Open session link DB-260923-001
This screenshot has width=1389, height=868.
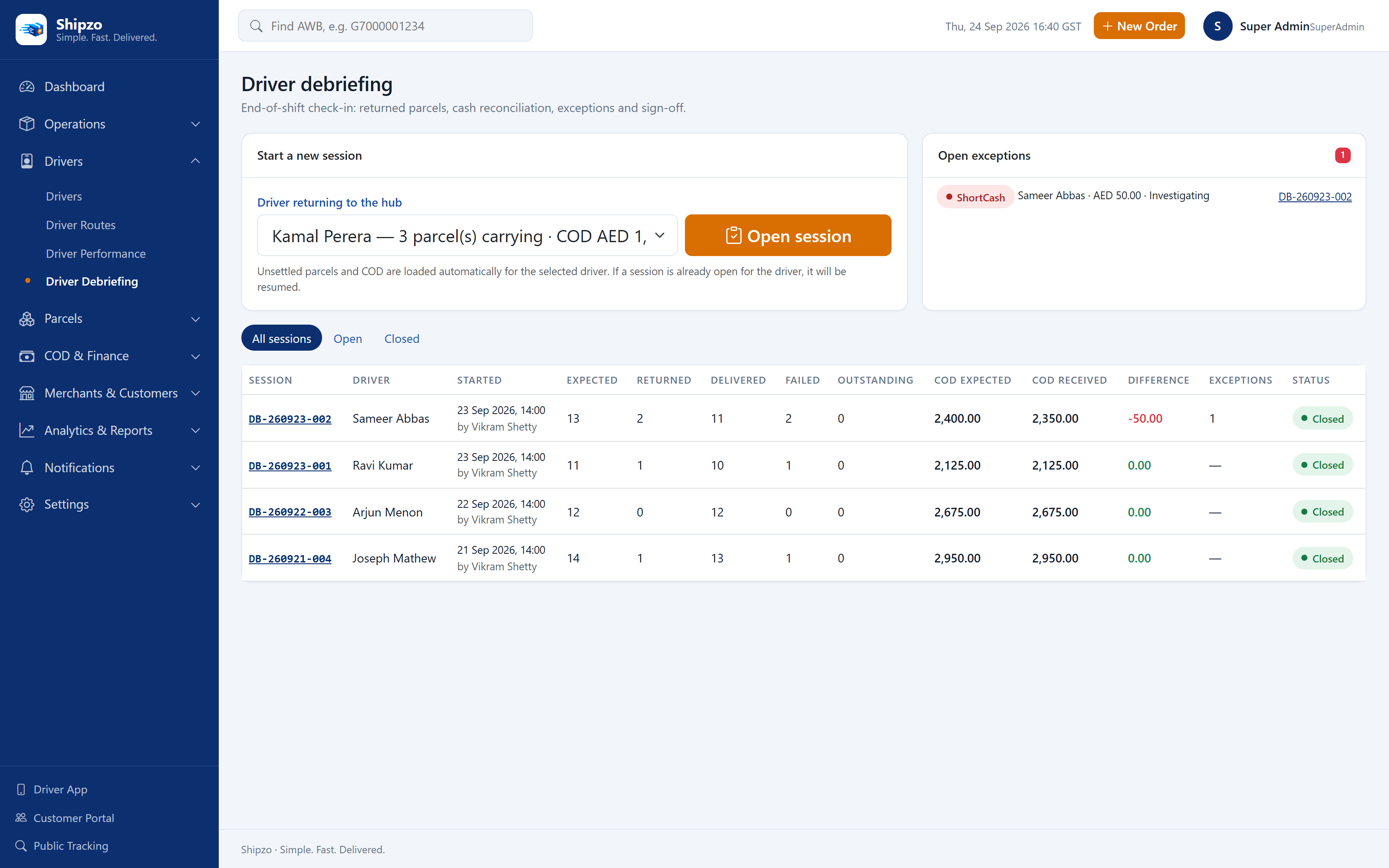[290, 466]
